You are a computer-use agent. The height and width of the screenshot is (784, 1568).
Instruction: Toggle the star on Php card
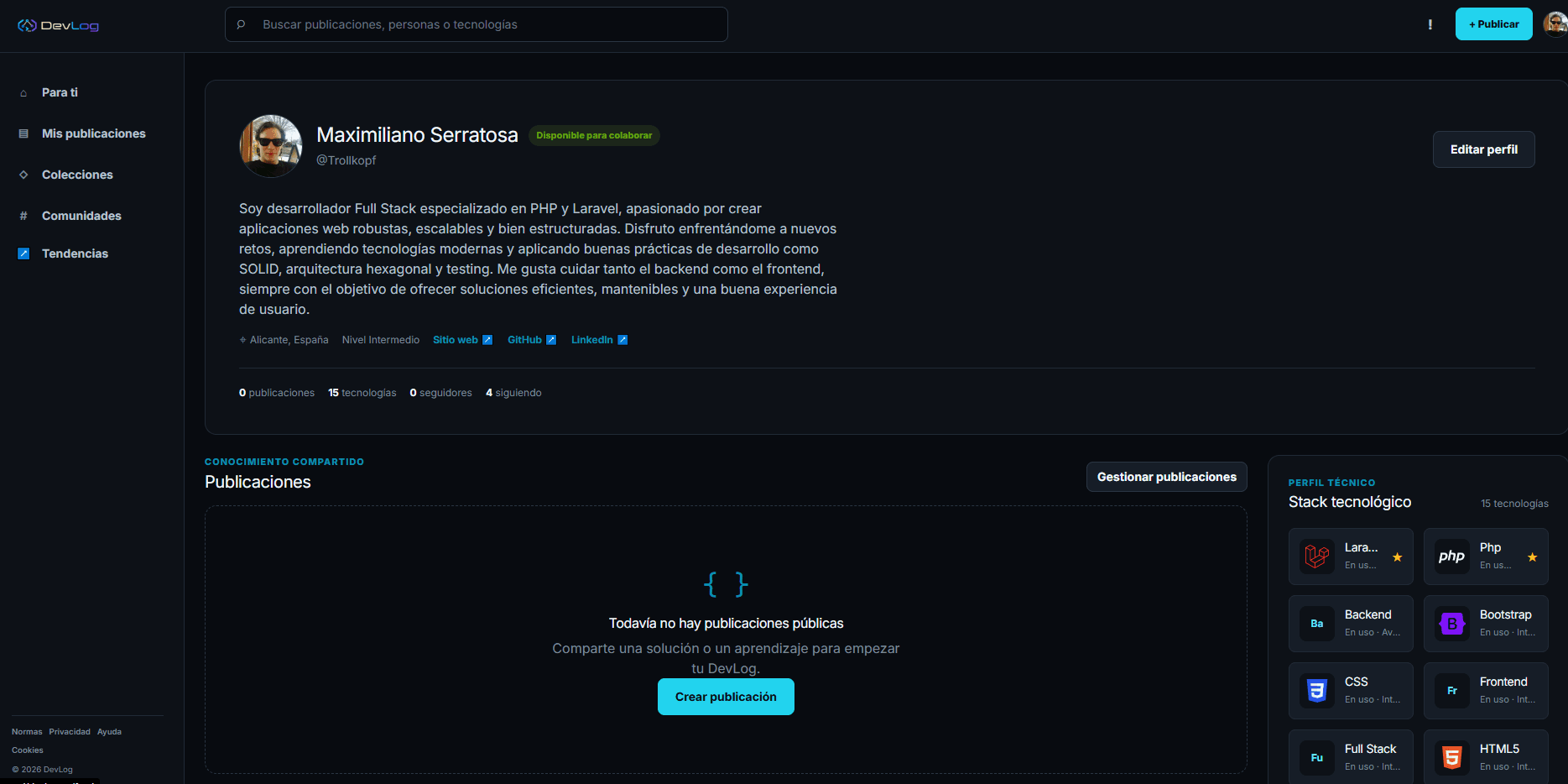pos(1533,557)
